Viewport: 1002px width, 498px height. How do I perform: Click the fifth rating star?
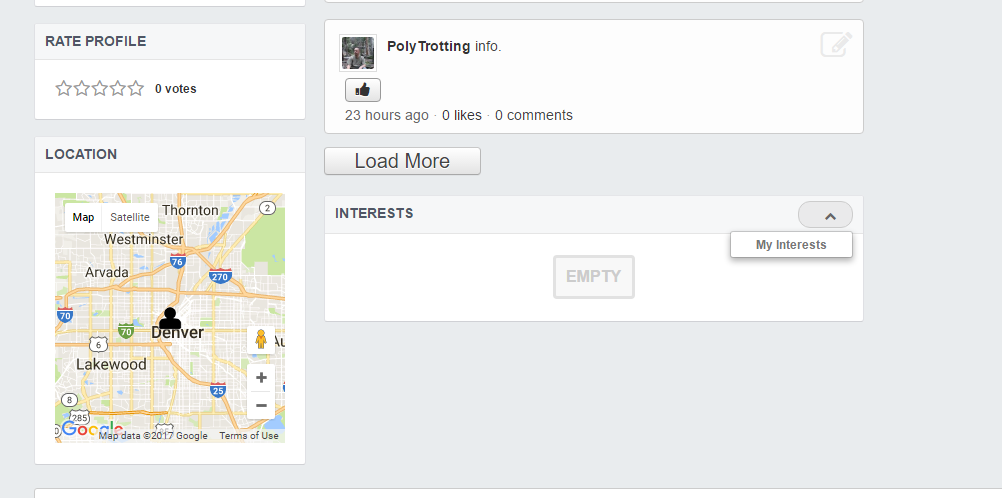pos(136,88)
